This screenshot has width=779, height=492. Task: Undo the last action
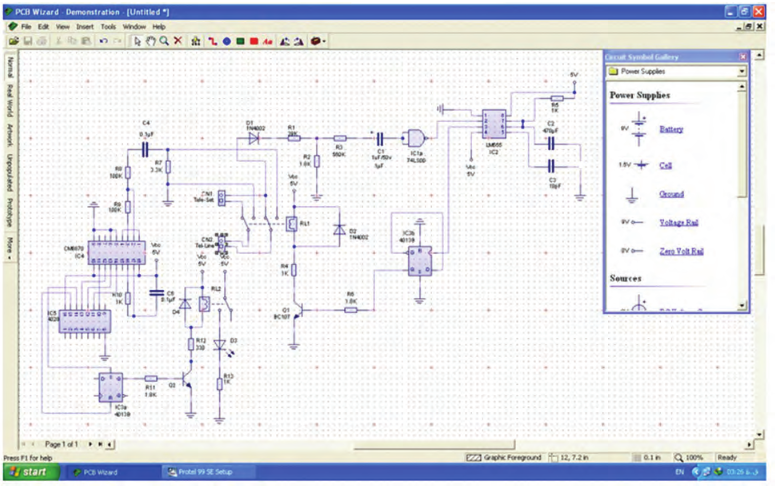pos(103,41)
